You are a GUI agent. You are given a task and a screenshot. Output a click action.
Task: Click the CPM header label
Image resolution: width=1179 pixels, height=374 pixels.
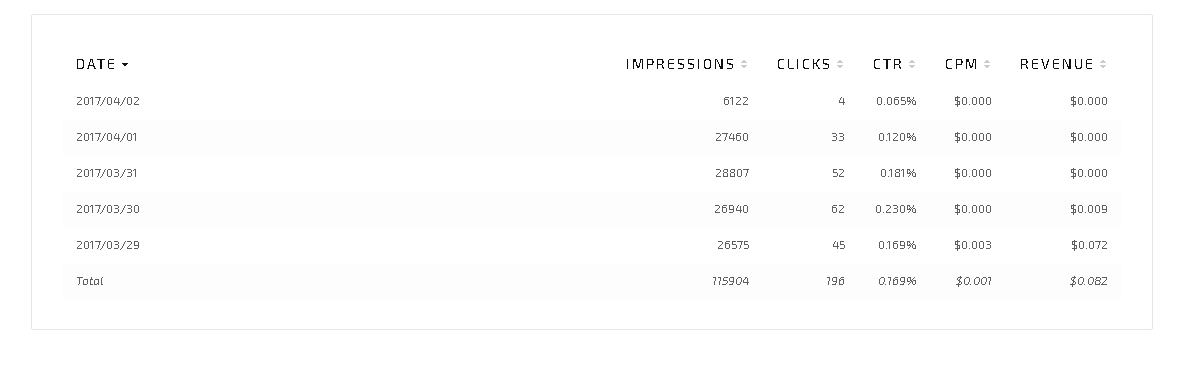coord(961,65)
